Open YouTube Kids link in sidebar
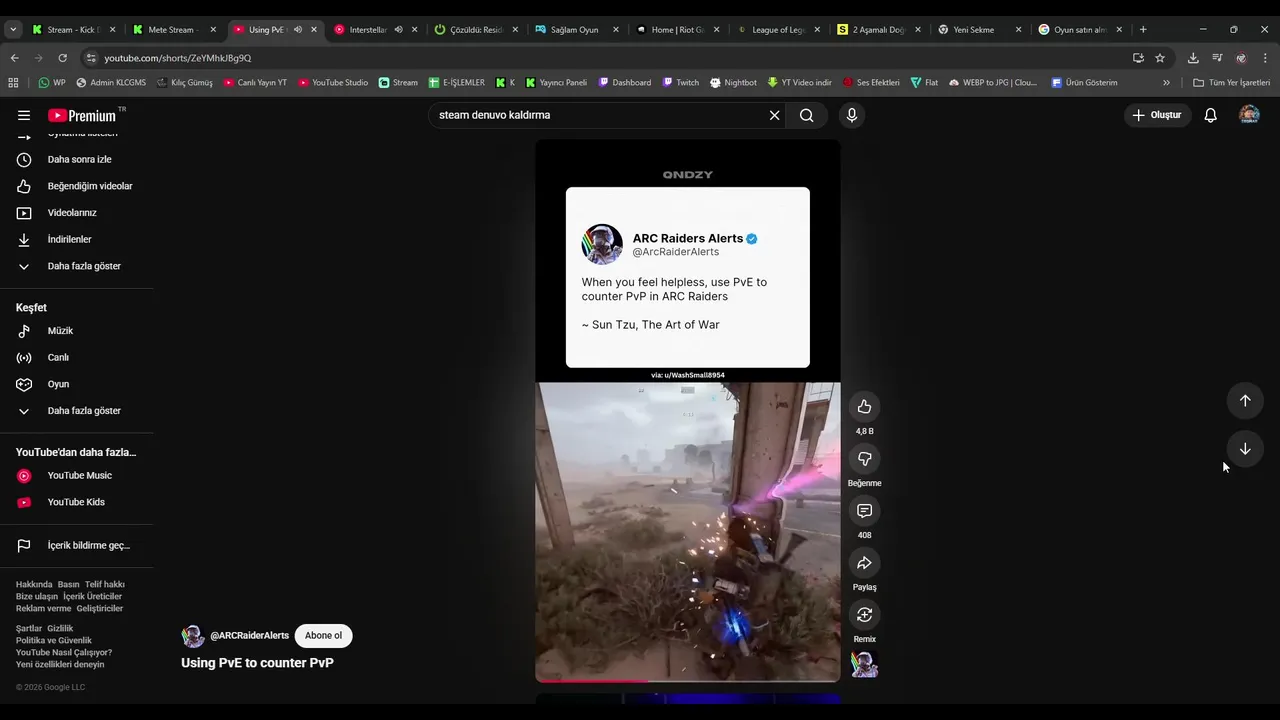The width and height of the screenshot is (1280, 720). pos(77,502)
